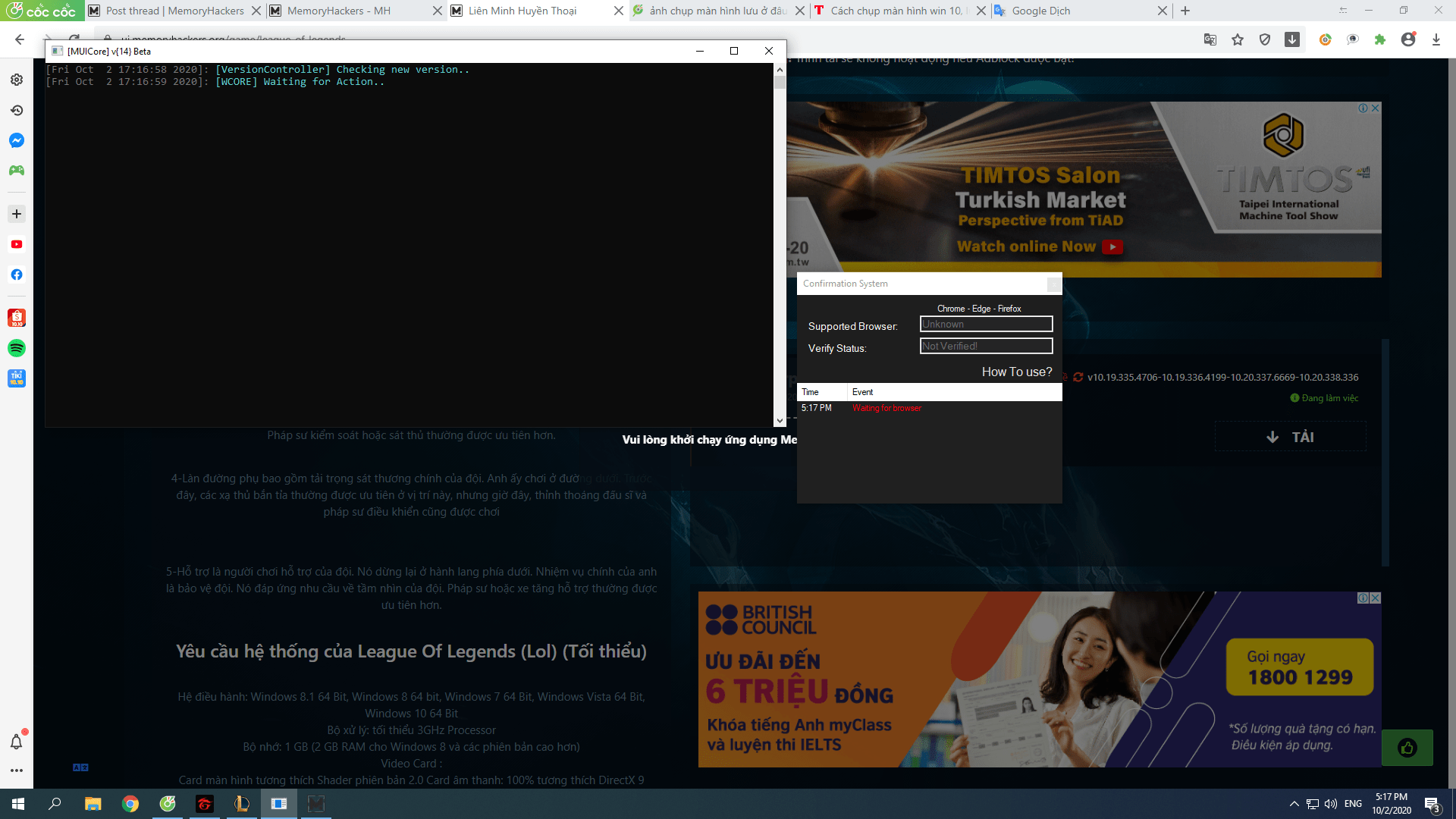Select the Waiting for browser event row
This screenshot has width=1456, height=819.
point(930,408)
